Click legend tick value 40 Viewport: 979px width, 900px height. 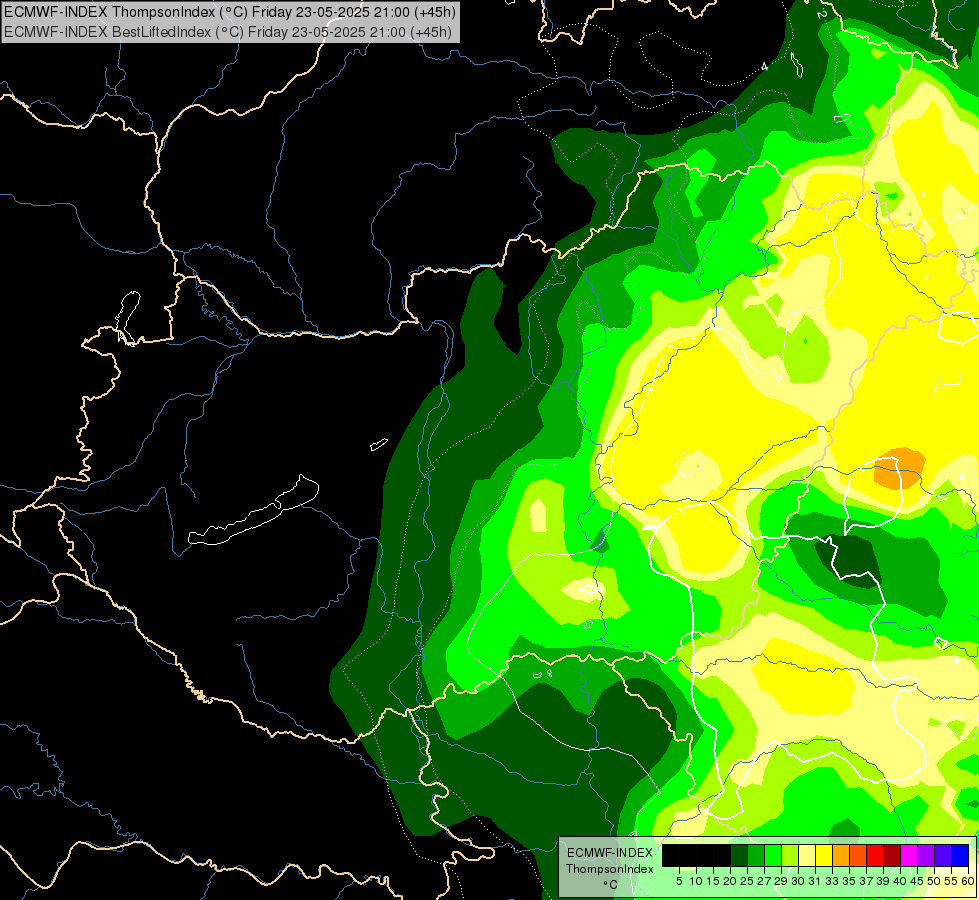(900, 881)
